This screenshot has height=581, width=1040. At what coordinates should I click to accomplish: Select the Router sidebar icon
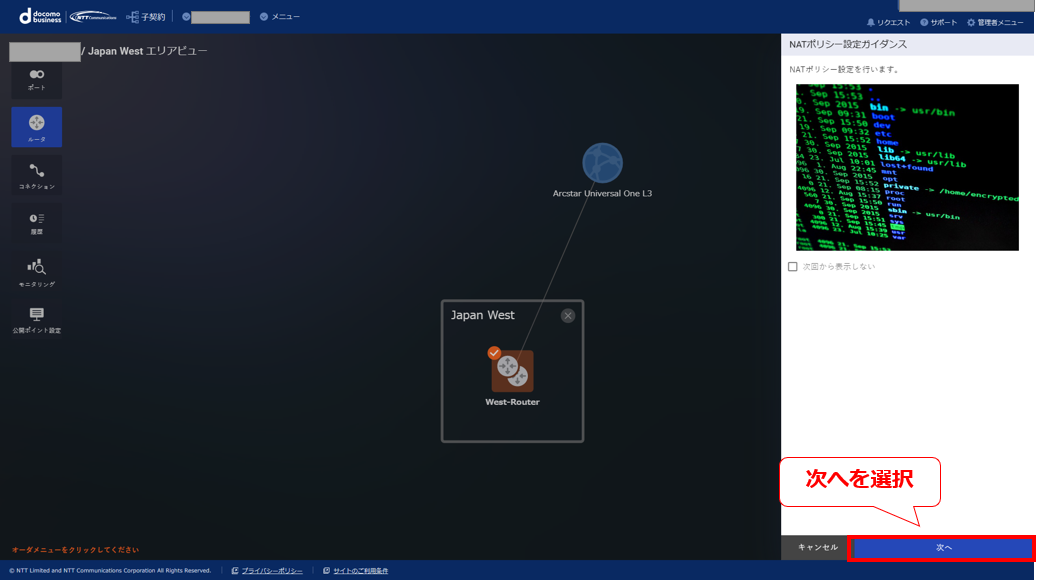tap(36, 127)
